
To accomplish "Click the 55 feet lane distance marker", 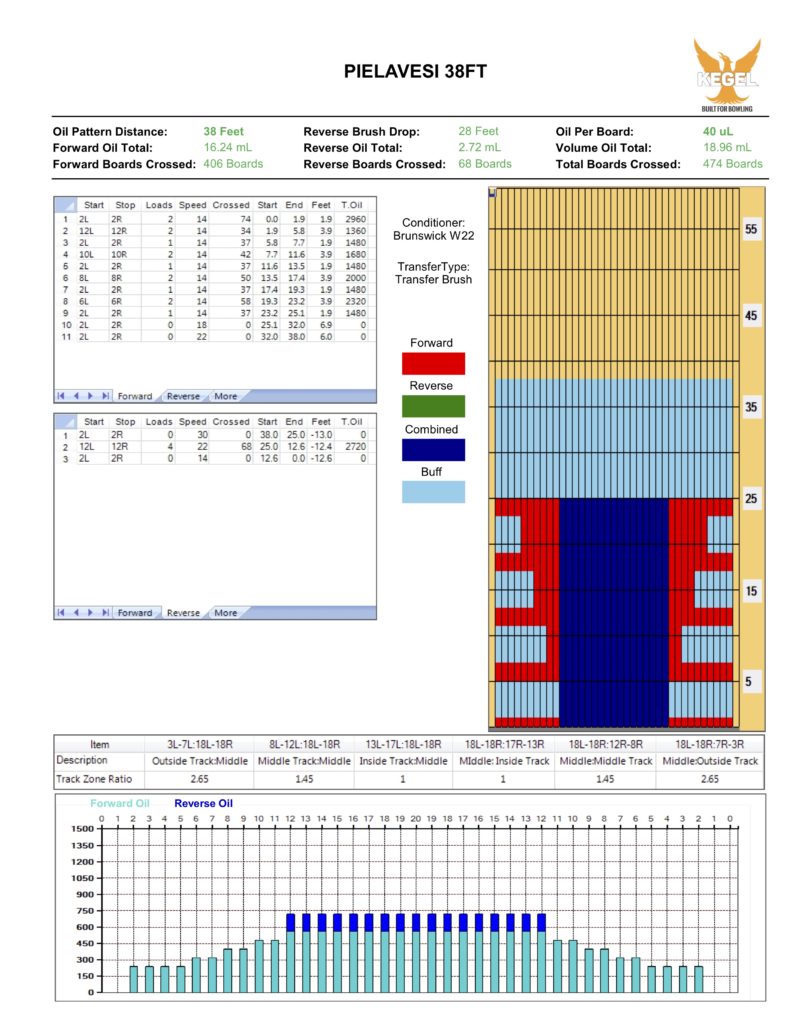I will pos(751,229).
